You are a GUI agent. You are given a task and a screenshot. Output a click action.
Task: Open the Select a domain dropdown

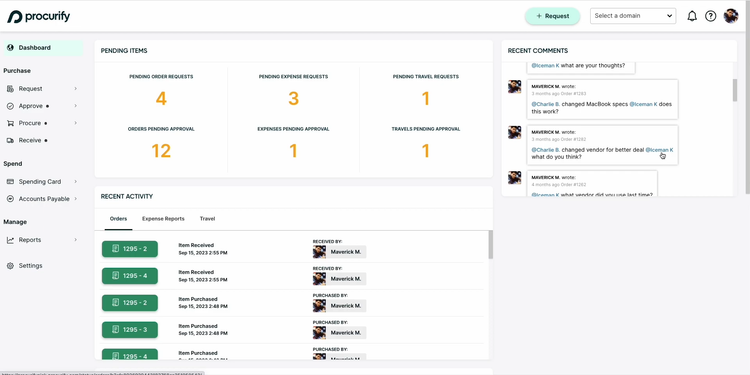(x=633, y=16)
